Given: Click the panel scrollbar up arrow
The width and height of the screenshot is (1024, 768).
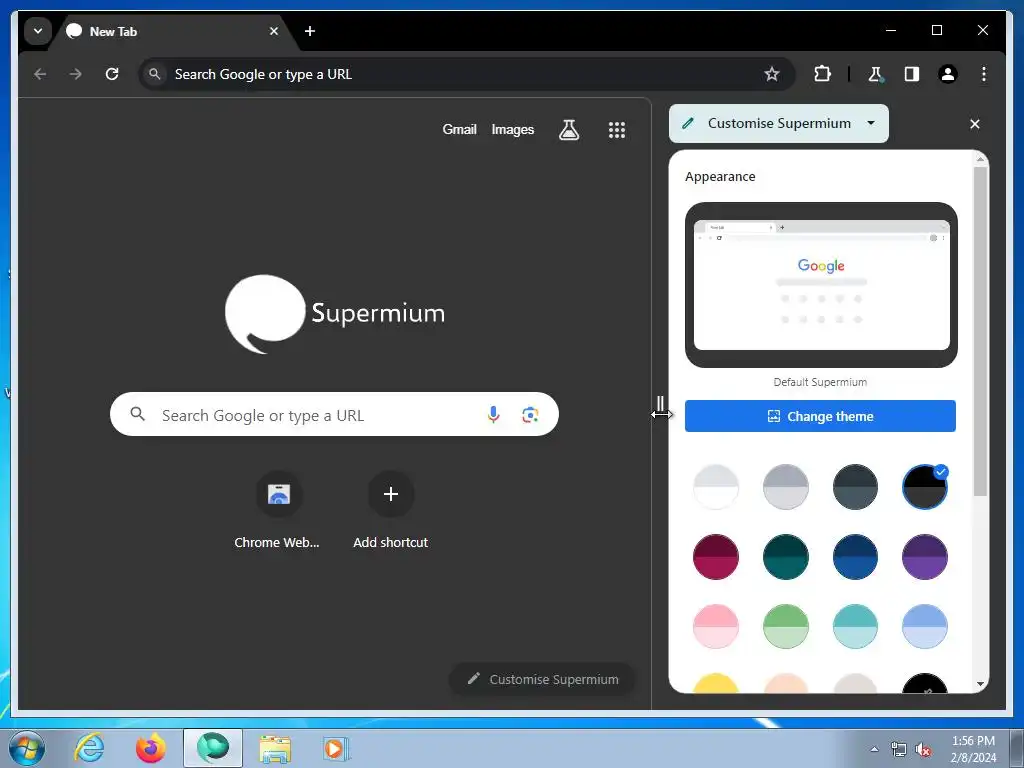Looking at the screenshot, I should (980, 159).
